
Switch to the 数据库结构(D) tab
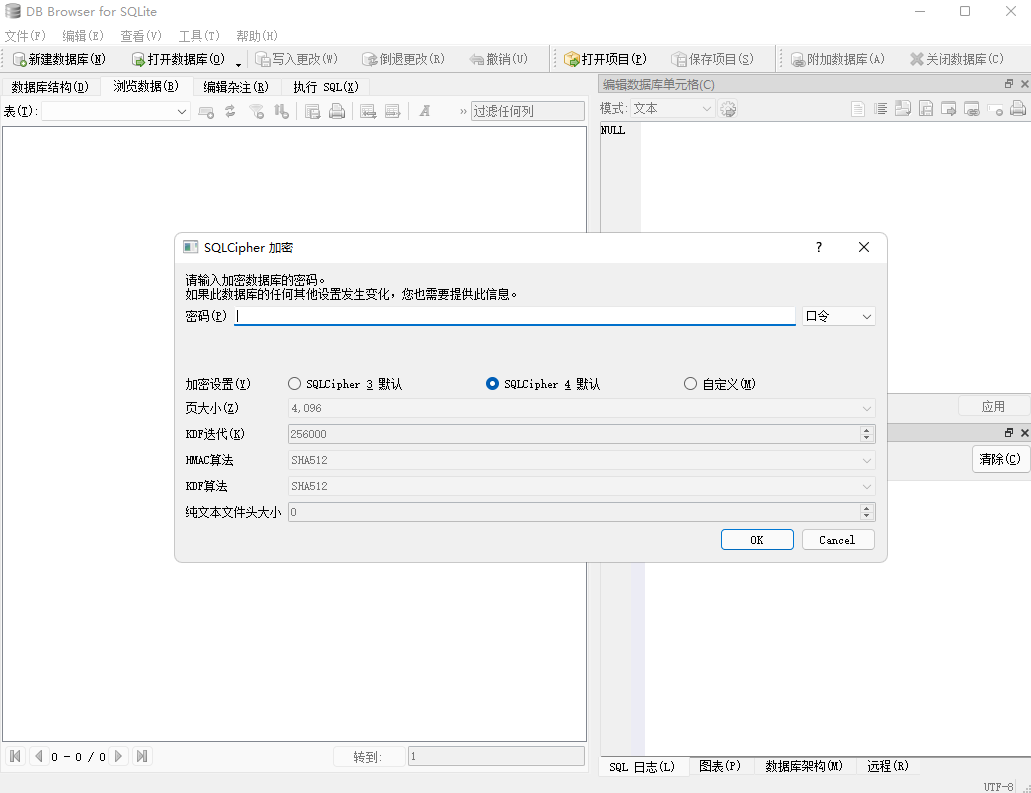51,87
